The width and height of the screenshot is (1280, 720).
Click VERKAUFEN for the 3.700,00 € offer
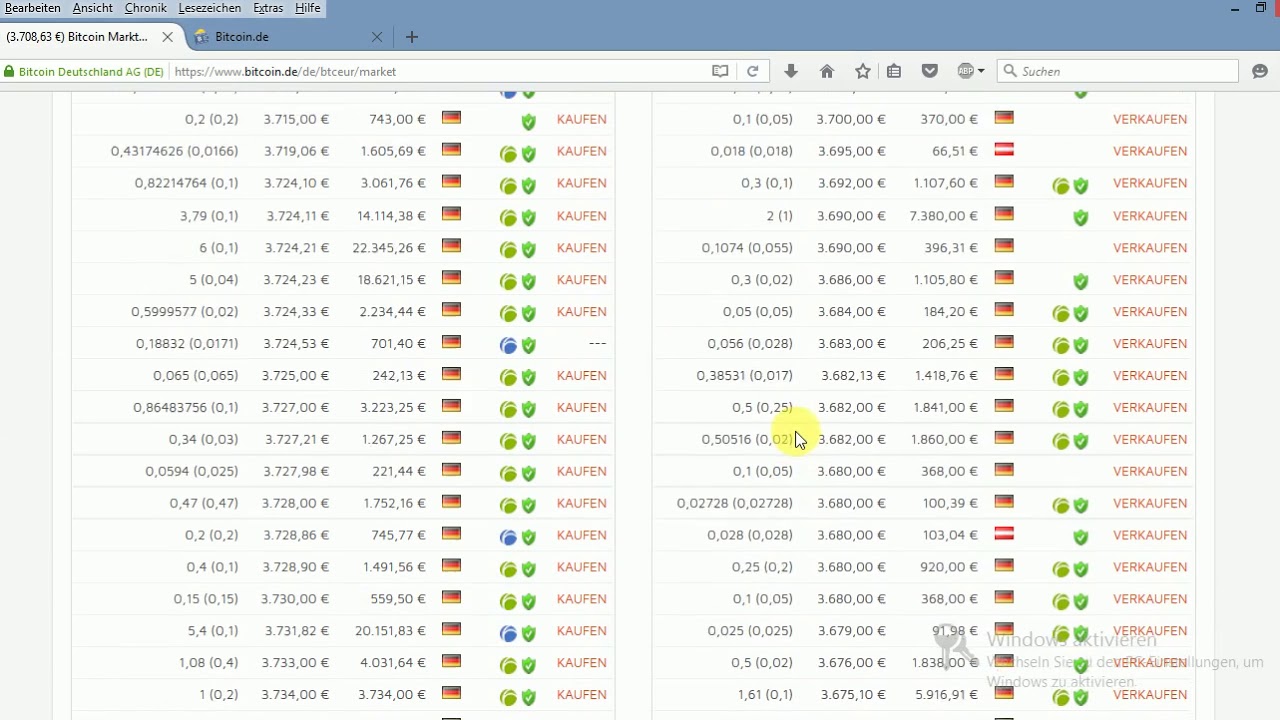[x=1150, y=119]
